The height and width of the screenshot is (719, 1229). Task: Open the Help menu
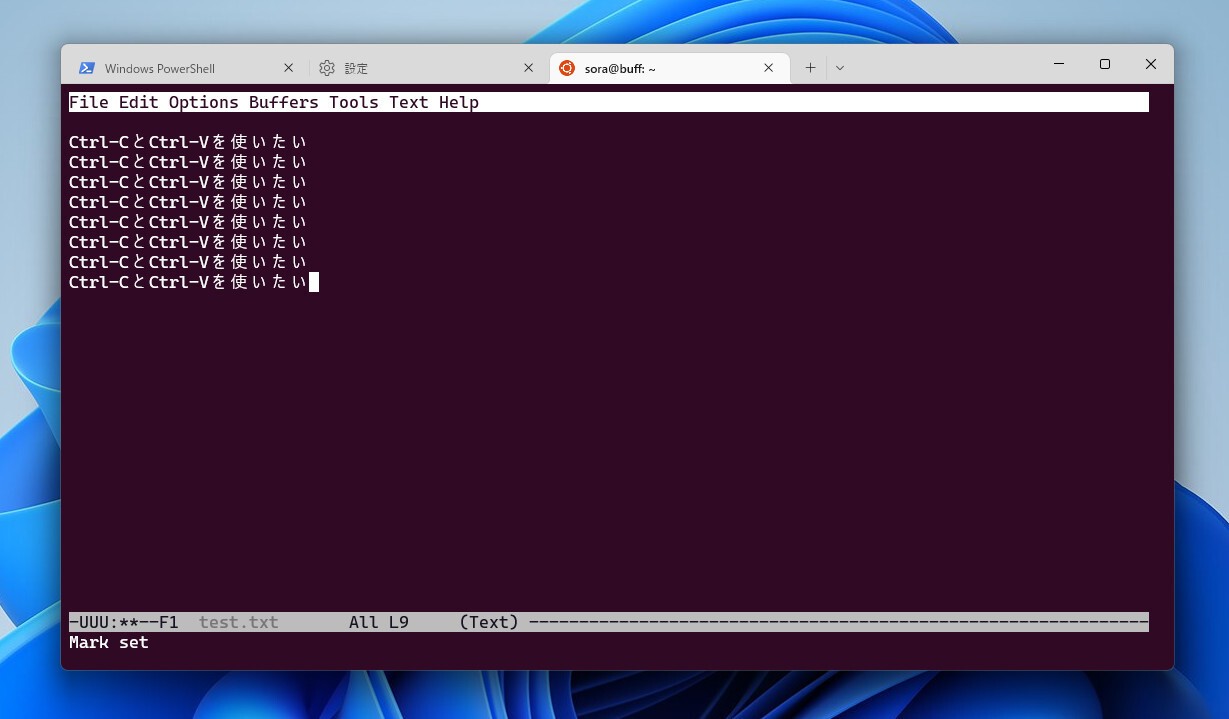pos(458,102)
